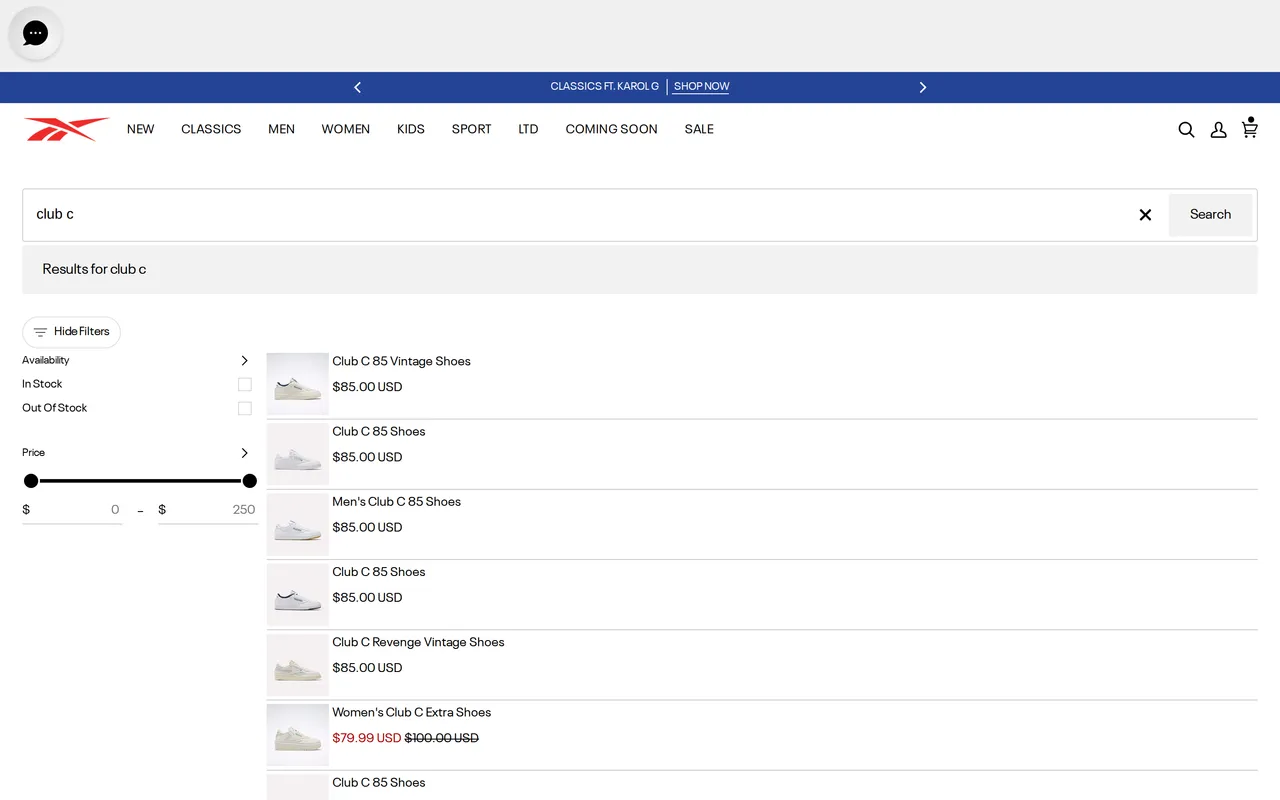Screen dimensions: 1280x800
Task: Click the minimum price slider handle
Action: (31, 481)
